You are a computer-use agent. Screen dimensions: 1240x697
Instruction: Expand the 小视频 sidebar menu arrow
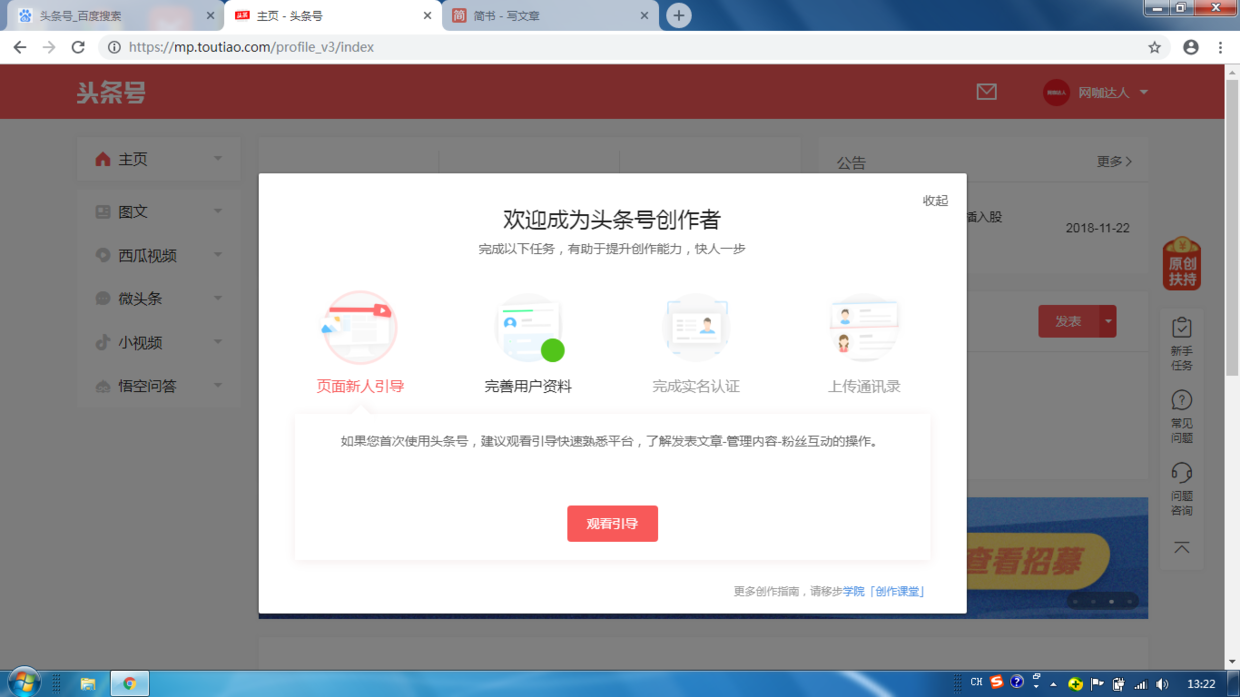coord(218,342)
